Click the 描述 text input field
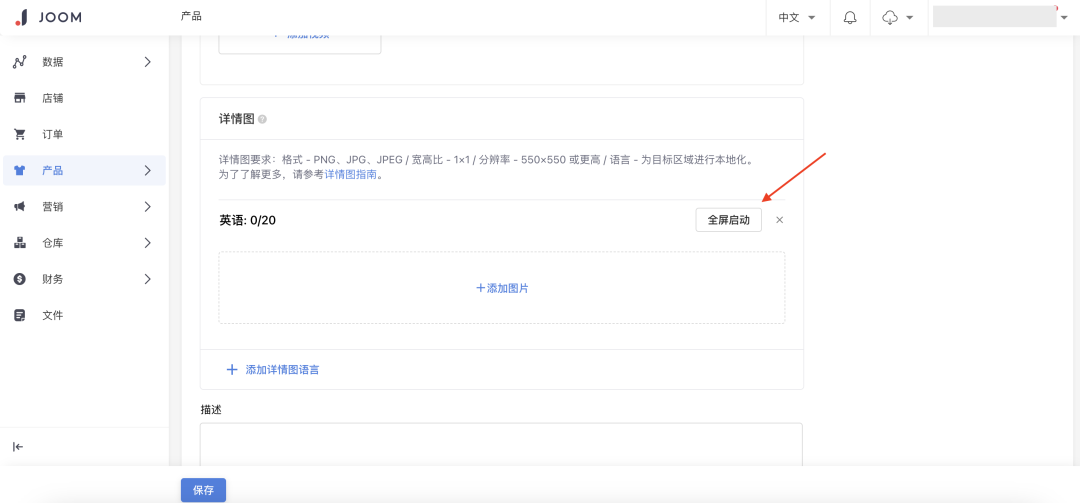 click(x=501, y=444)
